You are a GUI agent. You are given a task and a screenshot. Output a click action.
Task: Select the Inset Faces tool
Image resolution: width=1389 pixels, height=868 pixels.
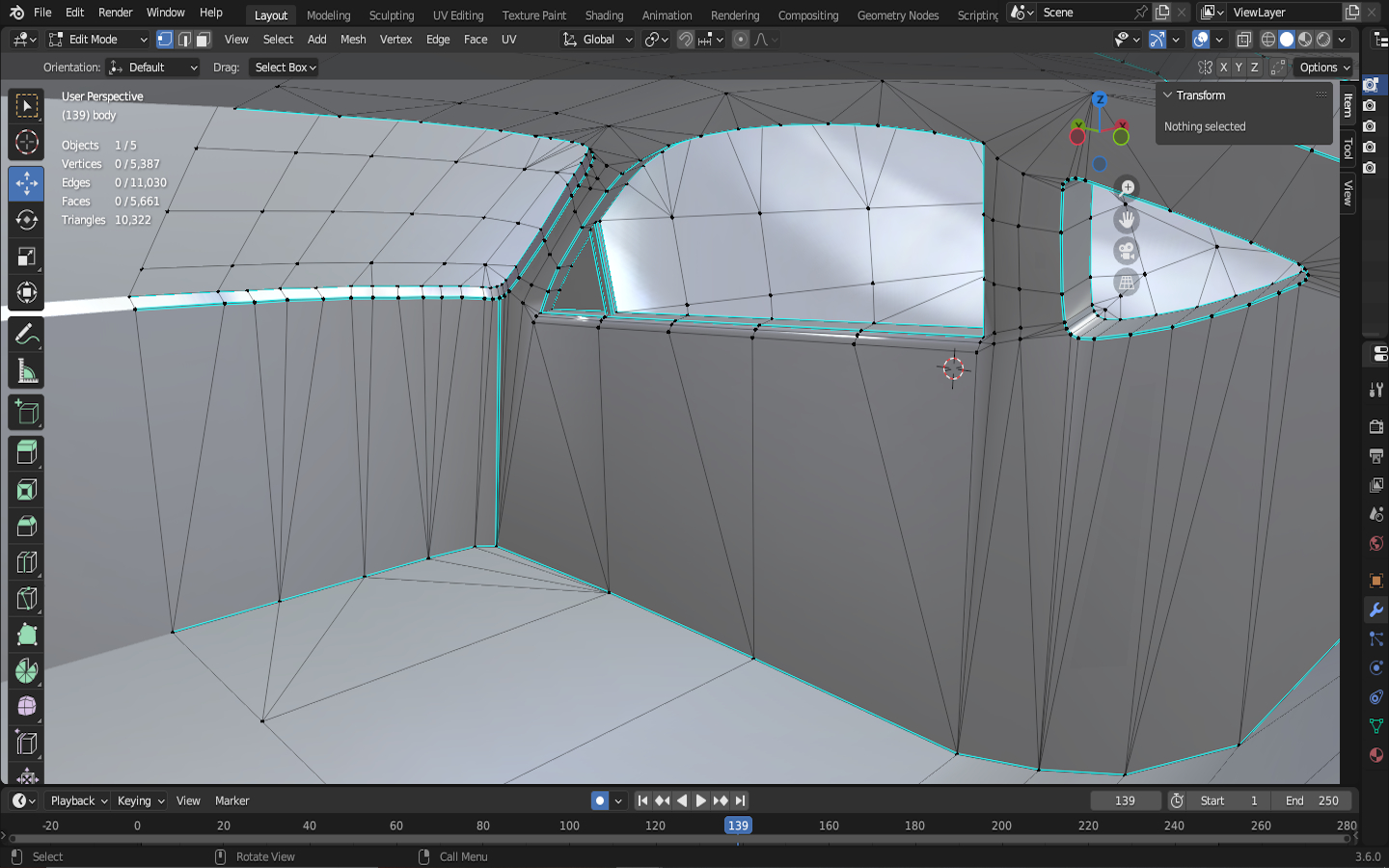tap(27, 490)
